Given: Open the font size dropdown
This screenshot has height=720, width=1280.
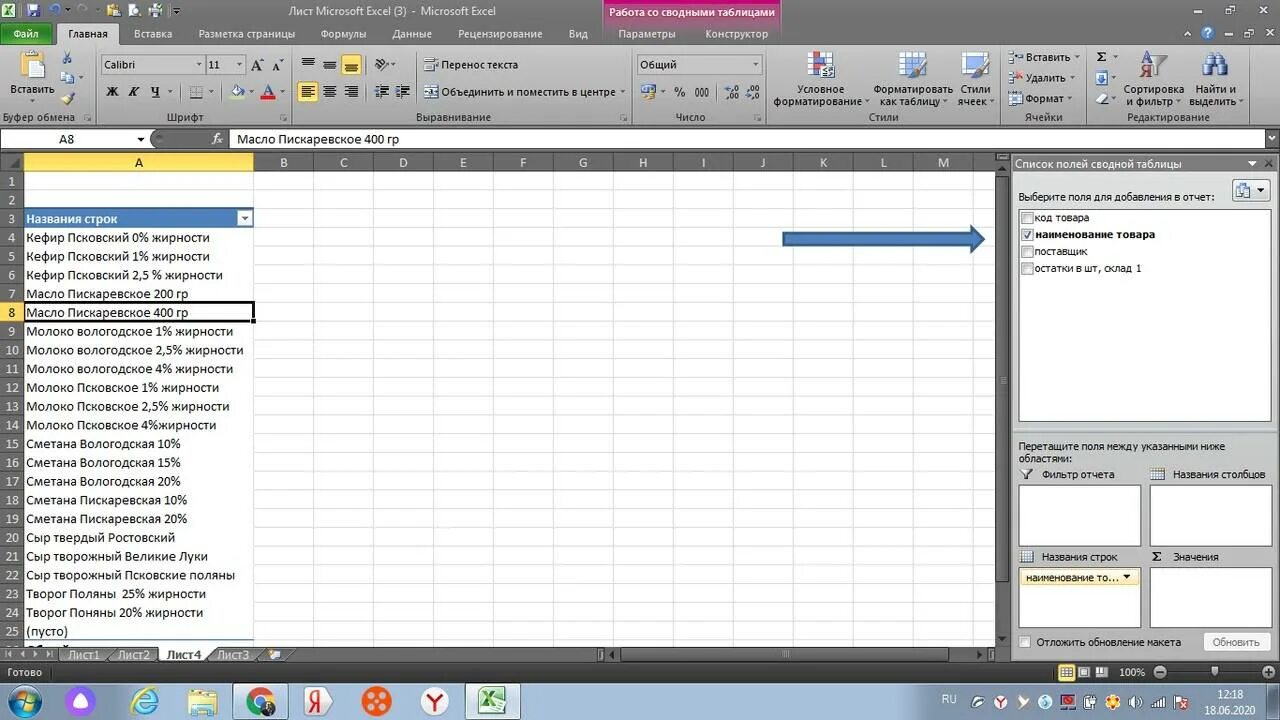Looking at the screenshot, I should (239, 65).
